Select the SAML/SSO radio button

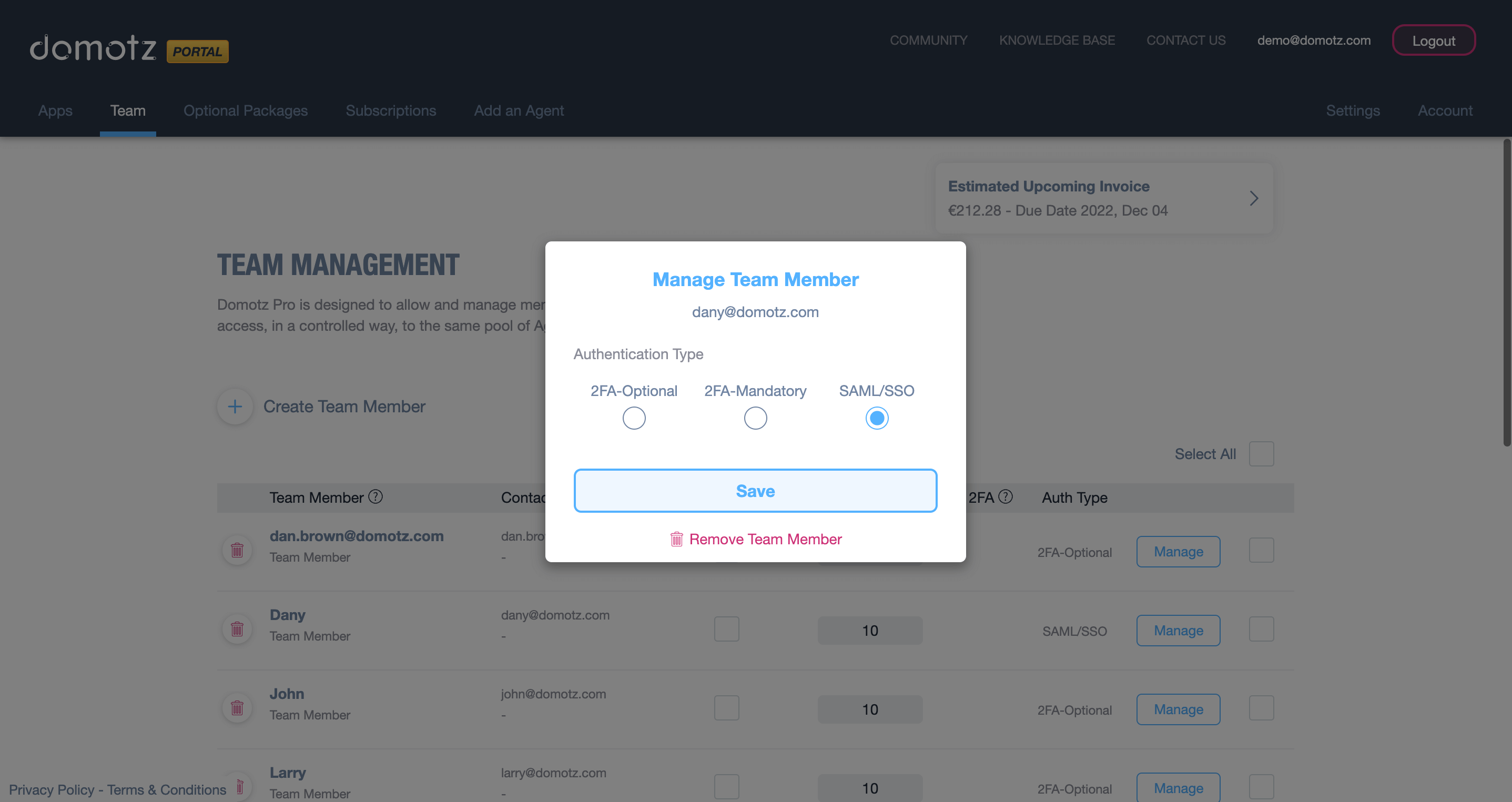[x=877, y=418]
